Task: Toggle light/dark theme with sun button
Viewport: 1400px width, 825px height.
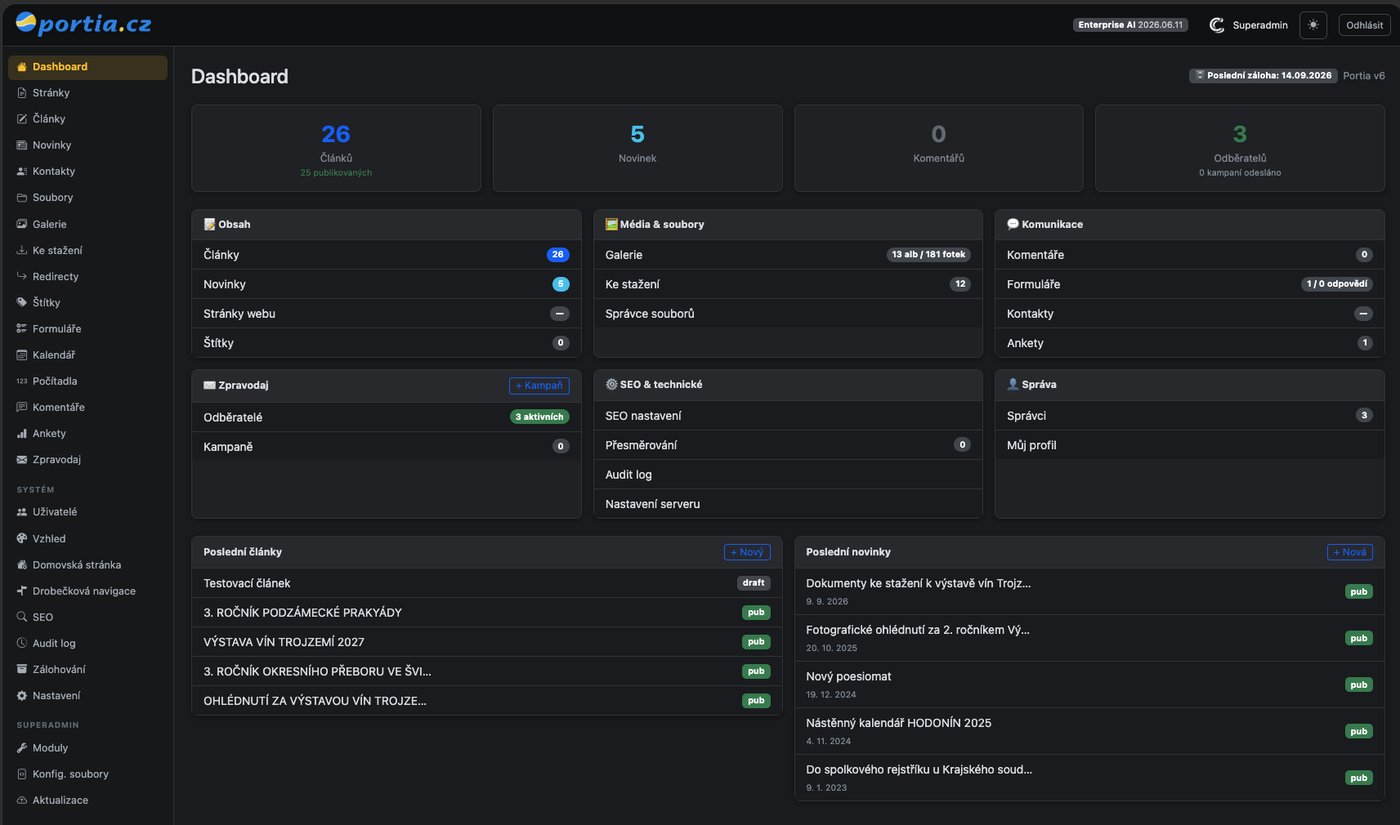Action: [1313, 25]
